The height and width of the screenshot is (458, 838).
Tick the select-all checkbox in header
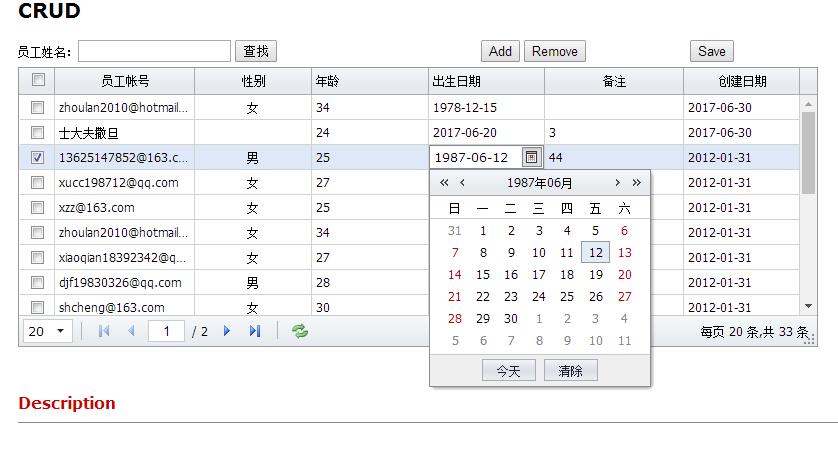(x=38, y=80)
